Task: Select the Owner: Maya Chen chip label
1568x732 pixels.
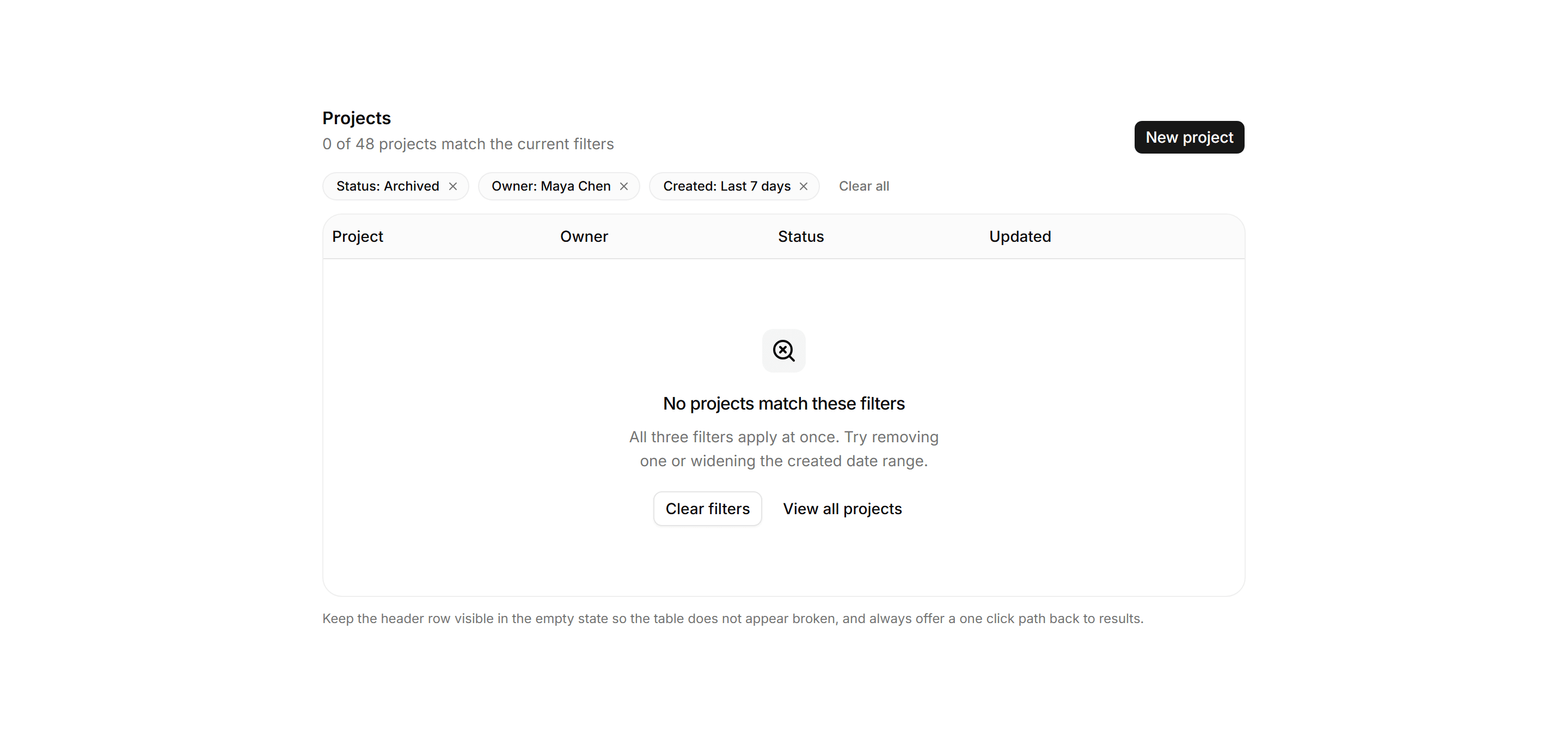Action: (x=551, y=186)
